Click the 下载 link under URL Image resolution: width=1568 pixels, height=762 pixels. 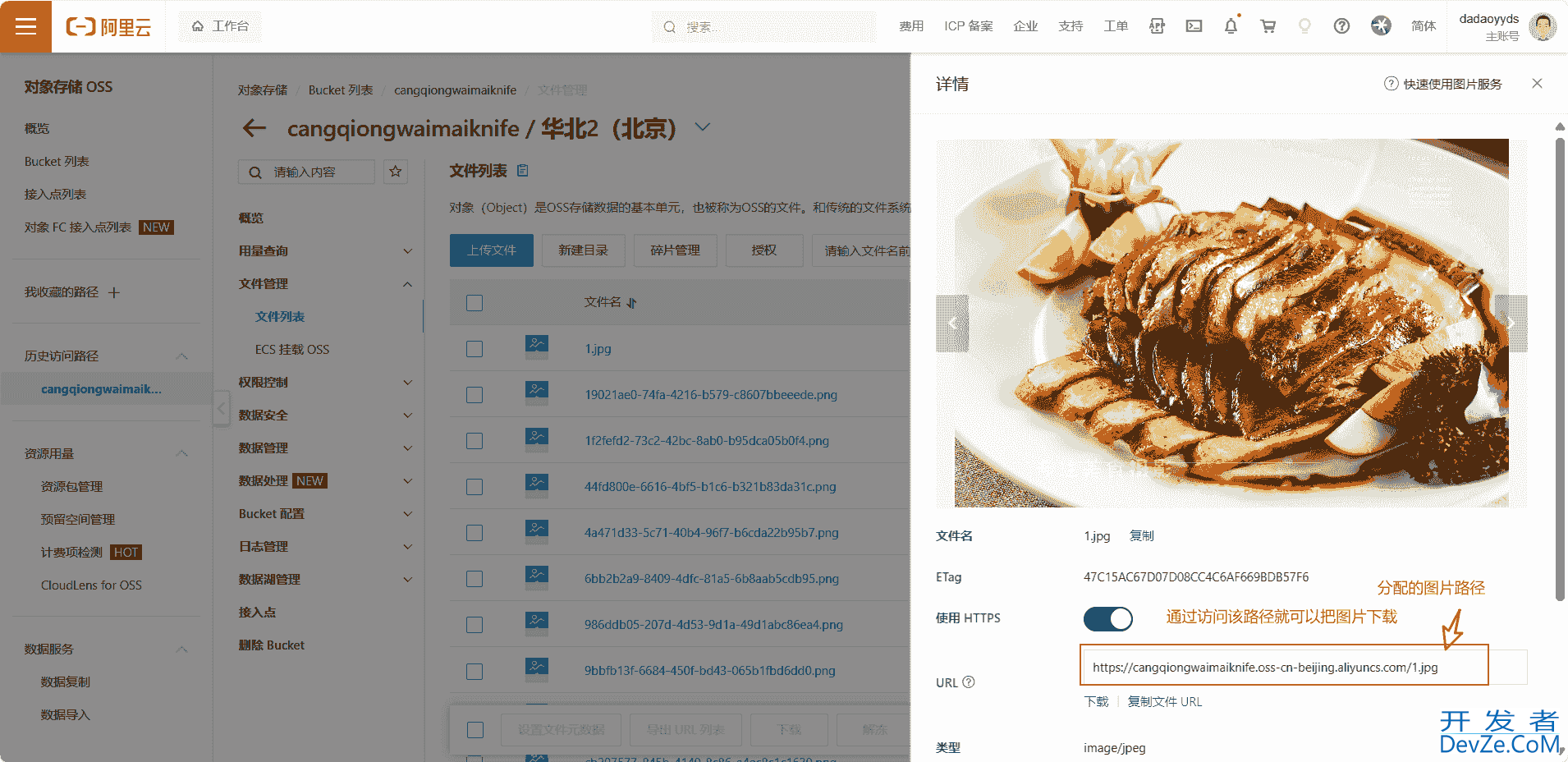1096,702
